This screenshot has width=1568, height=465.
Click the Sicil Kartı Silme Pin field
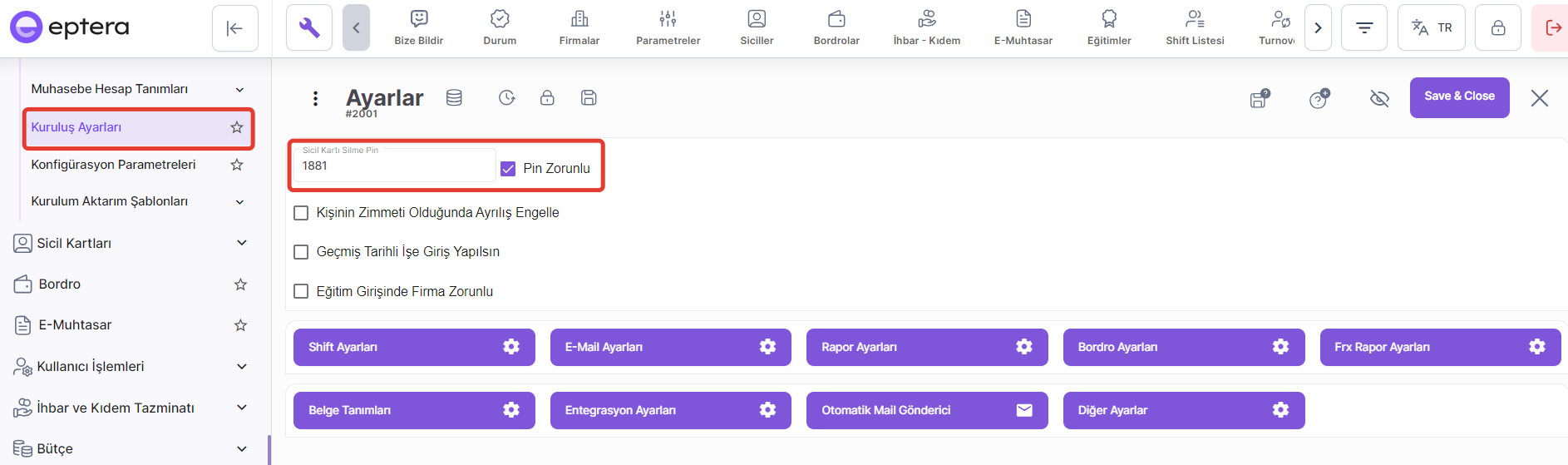[394, 166]
